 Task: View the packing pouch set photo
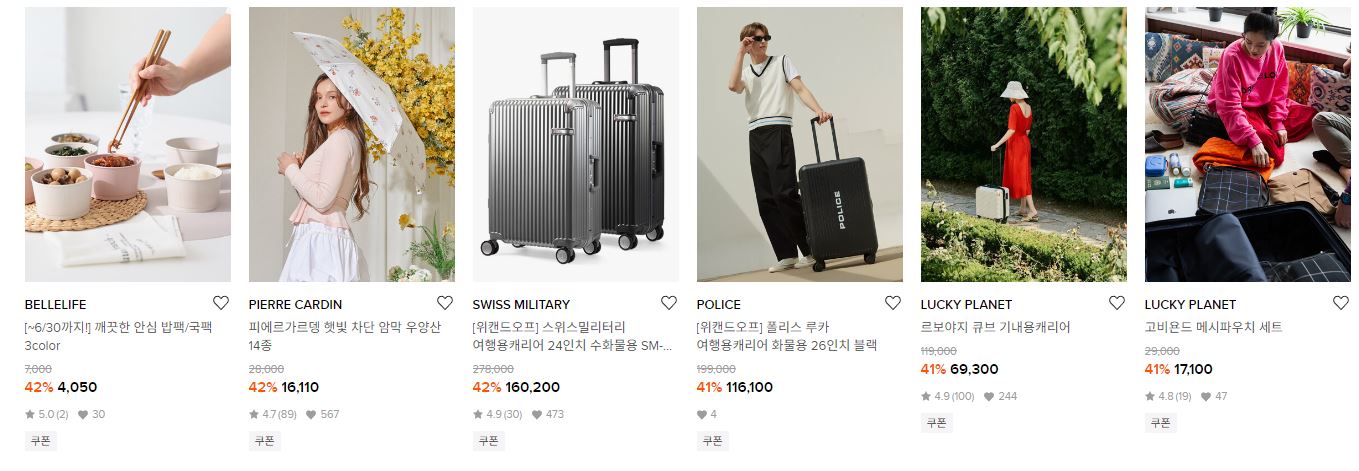click(x=1248, y=145)
